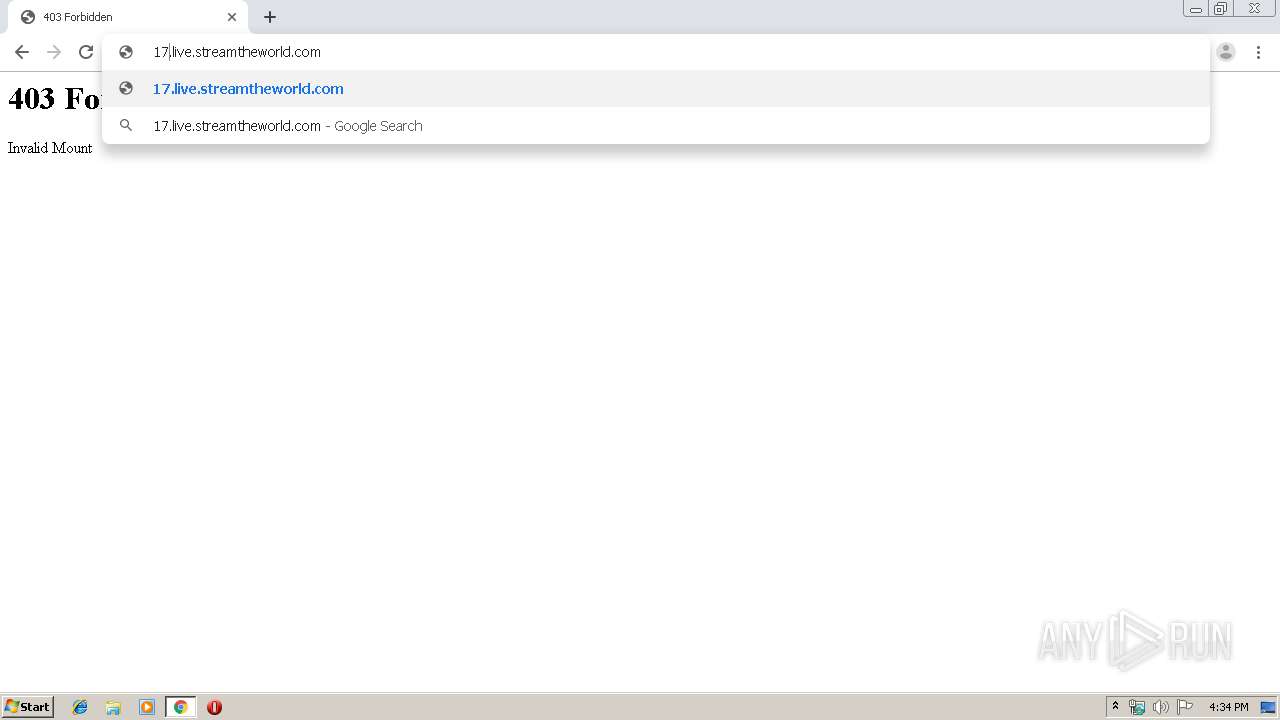Go forward with the forward arrow

pos(54,52)
